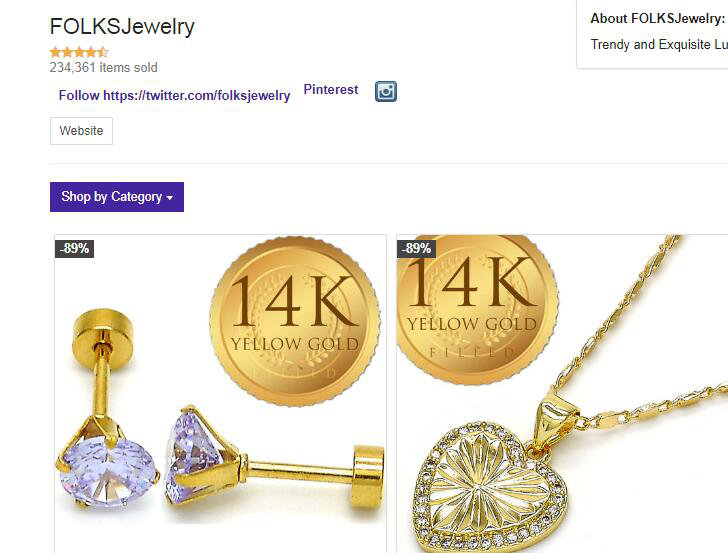Click the 14K gold badge on earrings
This screenshot has height=553, width=728.
click(295, 321)
